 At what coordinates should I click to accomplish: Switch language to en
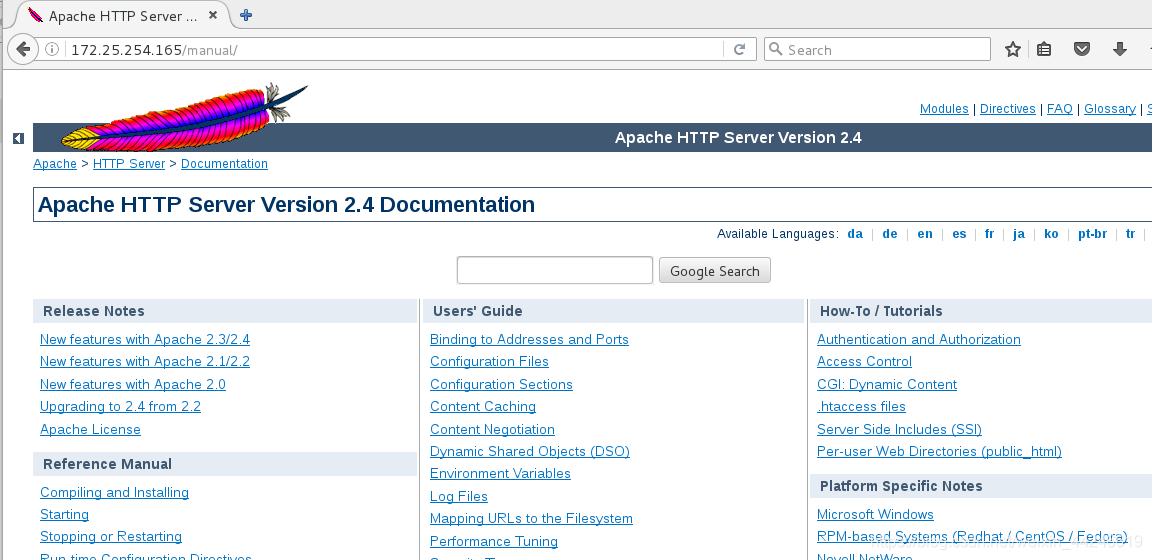[x=925, y=234]
